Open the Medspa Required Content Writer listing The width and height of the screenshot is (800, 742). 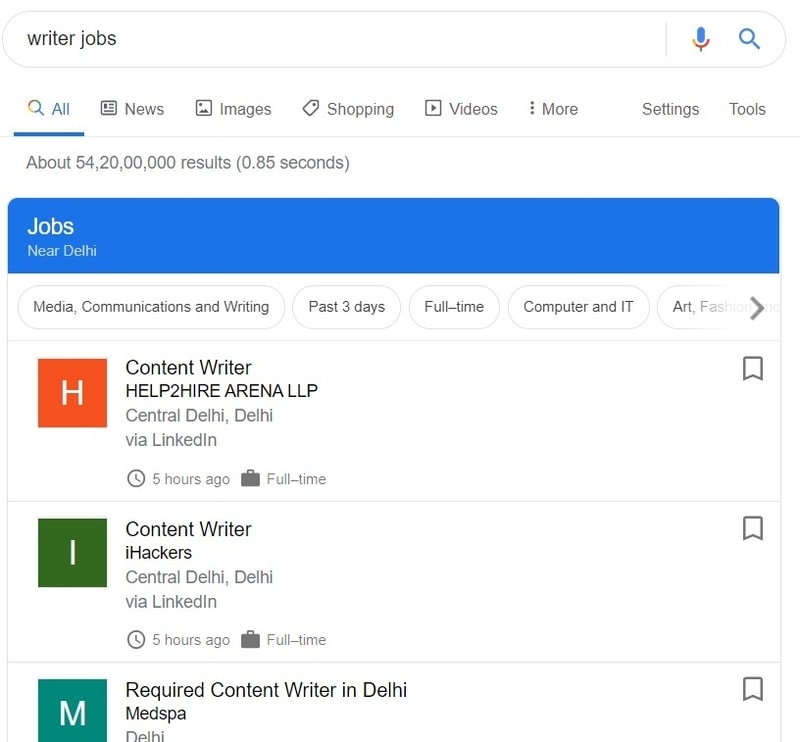(265, 690)
